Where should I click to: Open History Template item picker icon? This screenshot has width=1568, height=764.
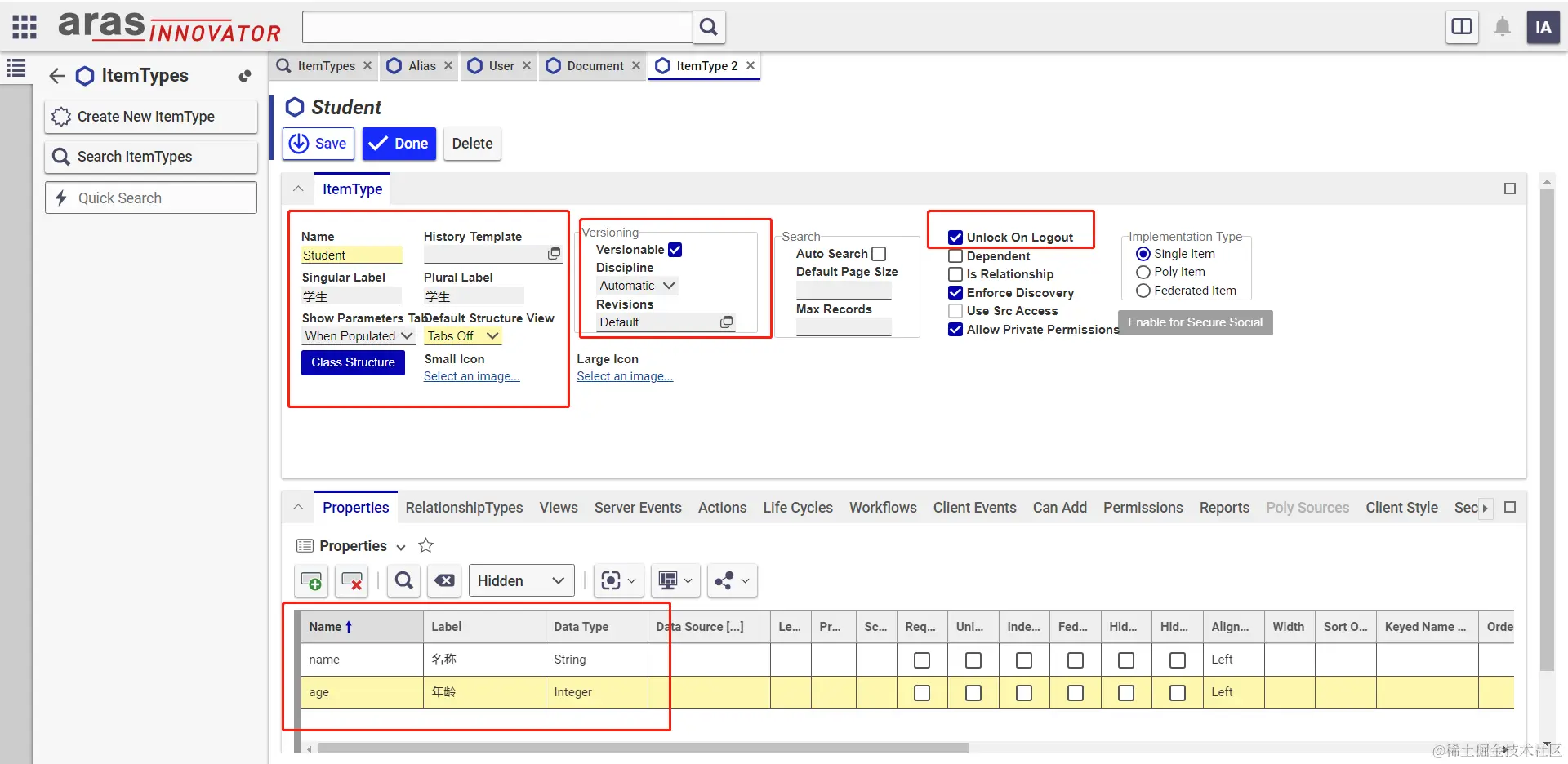555,254
